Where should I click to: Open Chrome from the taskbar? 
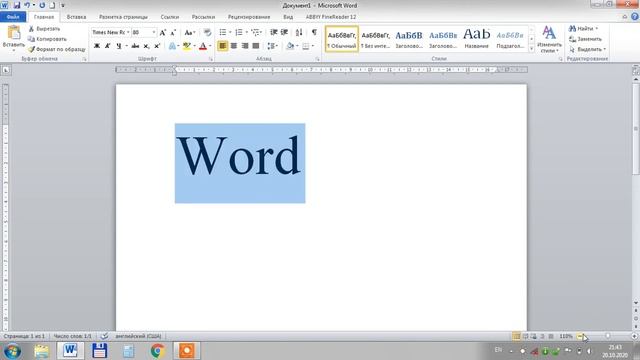point(158,351)
